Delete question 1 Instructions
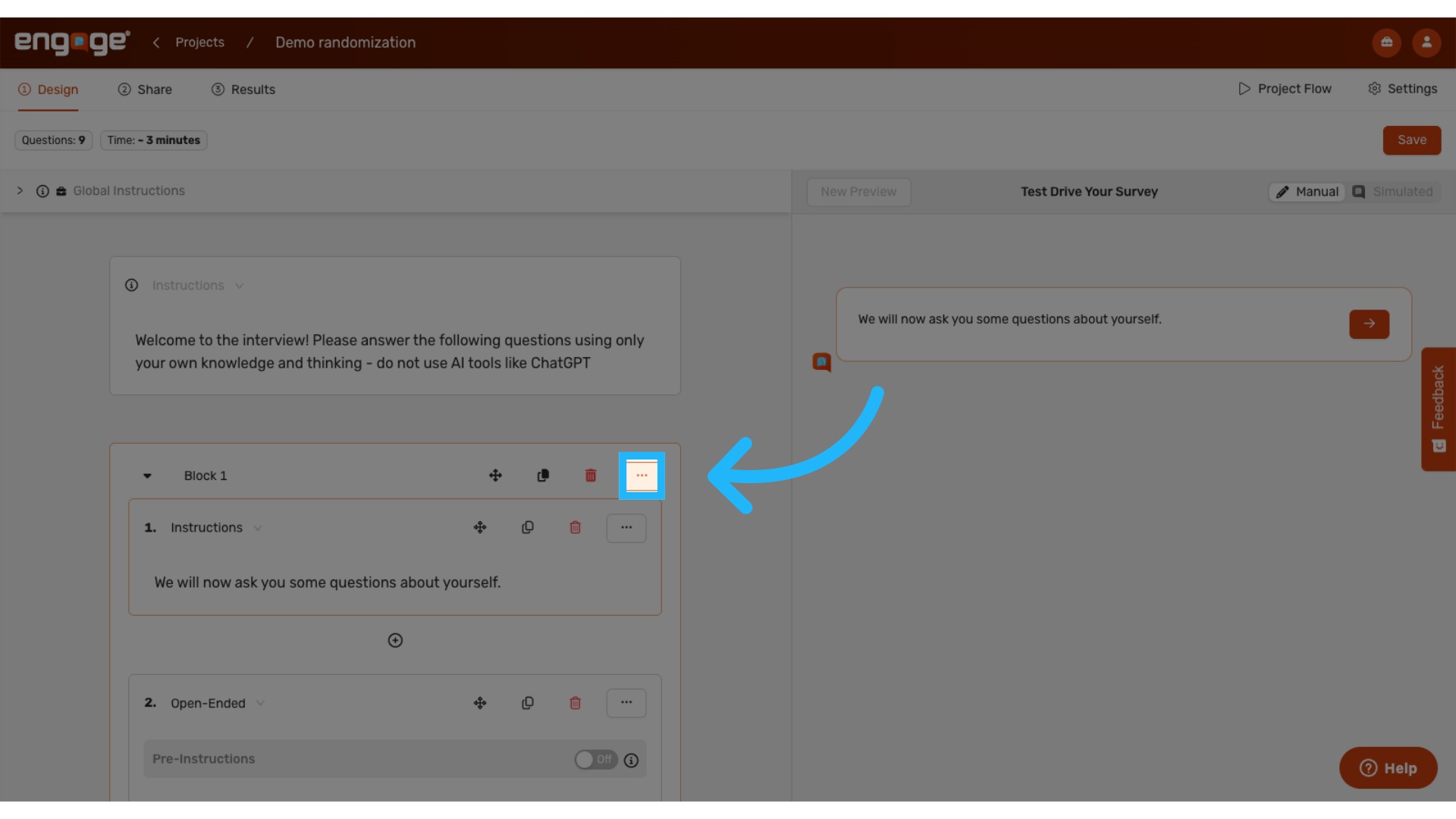This screenshot has width=1456, height=819. [576, 528]
